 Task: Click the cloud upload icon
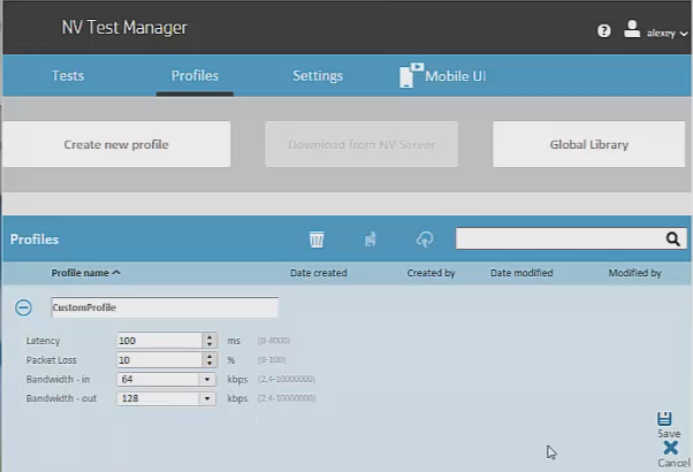point(425,239)
